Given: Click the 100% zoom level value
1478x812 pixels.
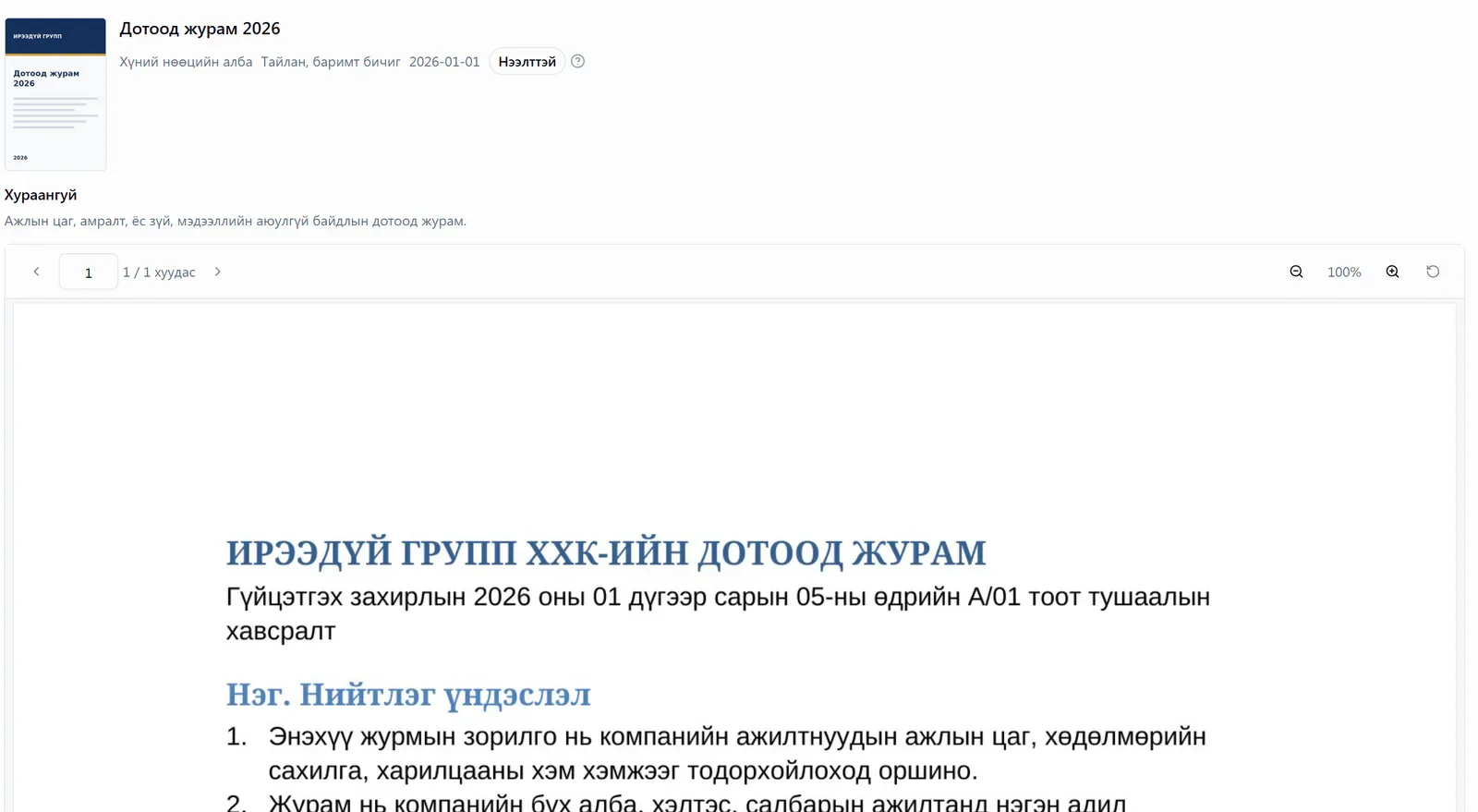Looking at the screenshot, I should coord(1344,272).
